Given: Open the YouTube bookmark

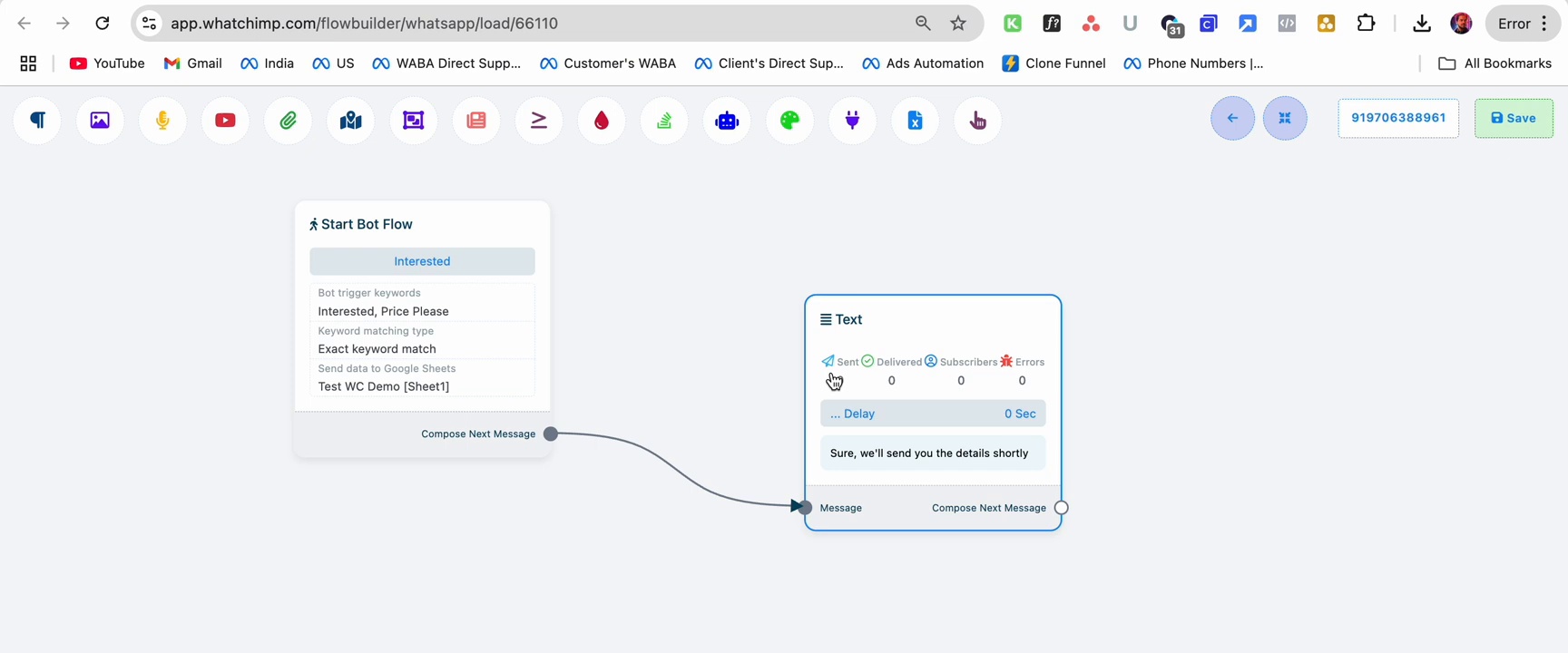Looking at the screenshot, I should click(107, 63).
